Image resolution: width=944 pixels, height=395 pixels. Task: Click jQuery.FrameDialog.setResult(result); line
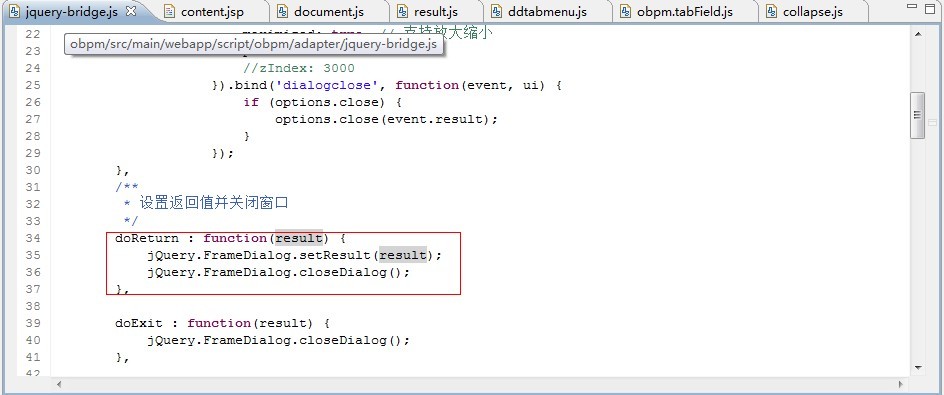point(294,255)
